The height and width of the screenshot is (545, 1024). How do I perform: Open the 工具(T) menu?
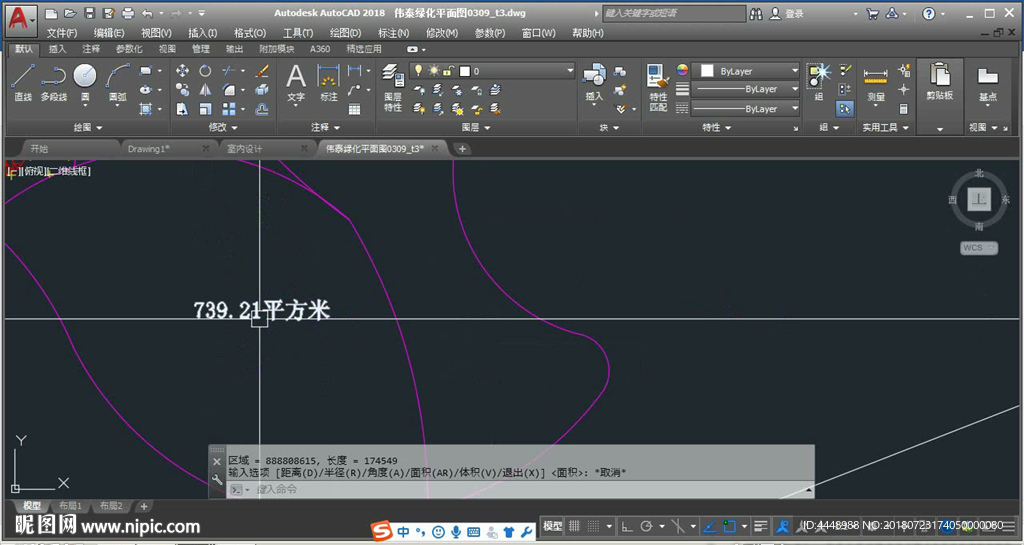tap(298, 33)
